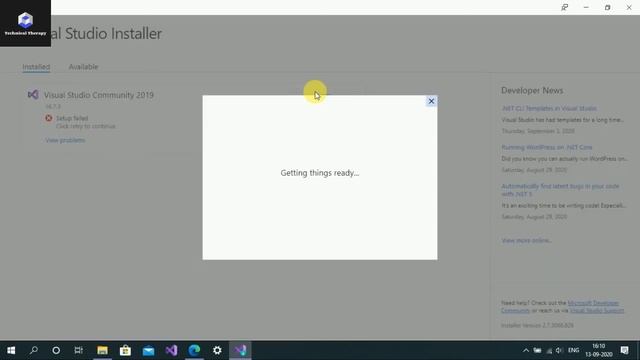
Task: Click Thursday, September article date
Action: [538, 131]
